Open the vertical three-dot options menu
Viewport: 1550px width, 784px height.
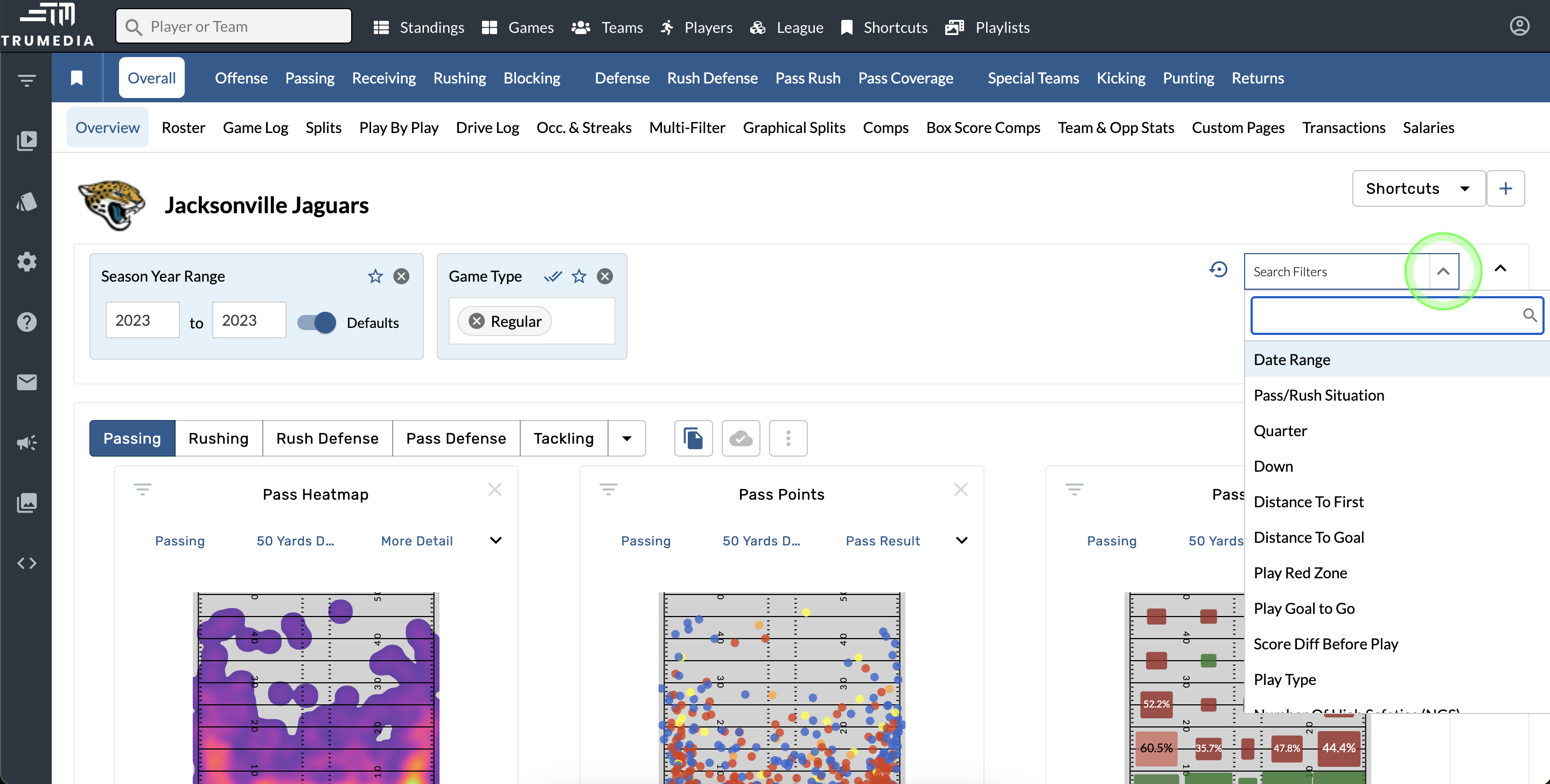[x=787, y=438]
